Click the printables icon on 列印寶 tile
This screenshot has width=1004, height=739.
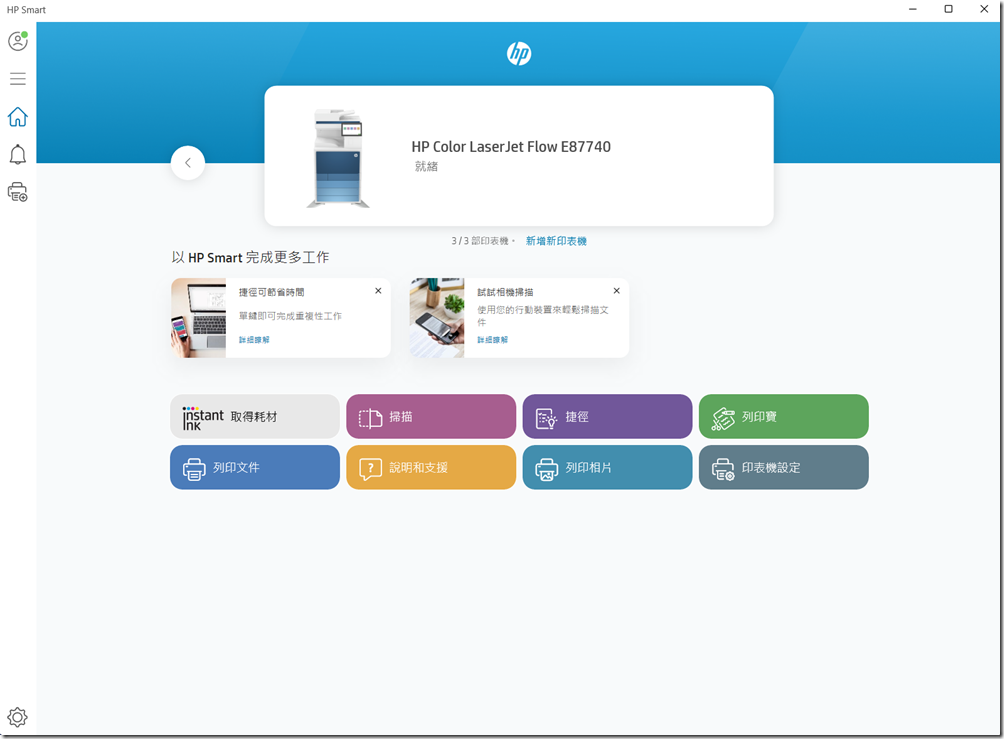coord(723,419)
